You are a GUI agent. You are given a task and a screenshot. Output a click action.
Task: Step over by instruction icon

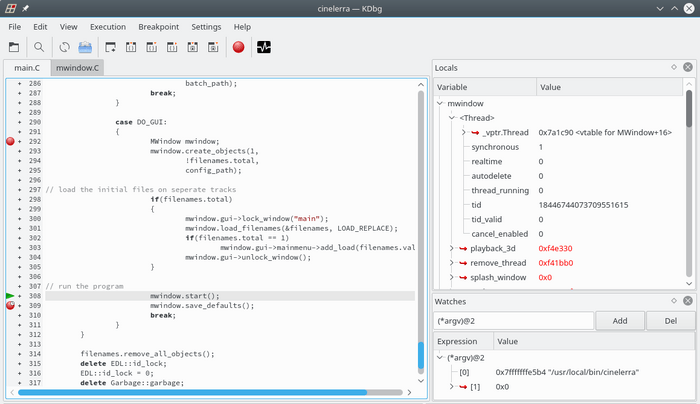[213, 47]
